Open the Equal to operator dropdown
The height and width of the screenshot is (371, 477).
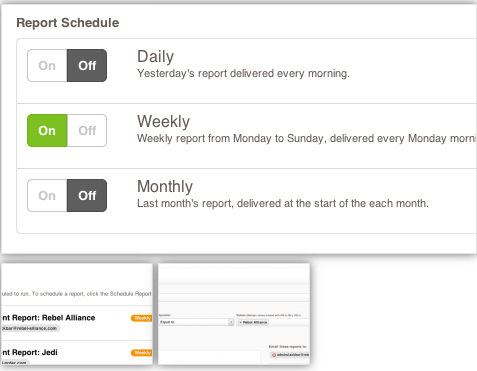pyautogui.click(x=196, y=322)
